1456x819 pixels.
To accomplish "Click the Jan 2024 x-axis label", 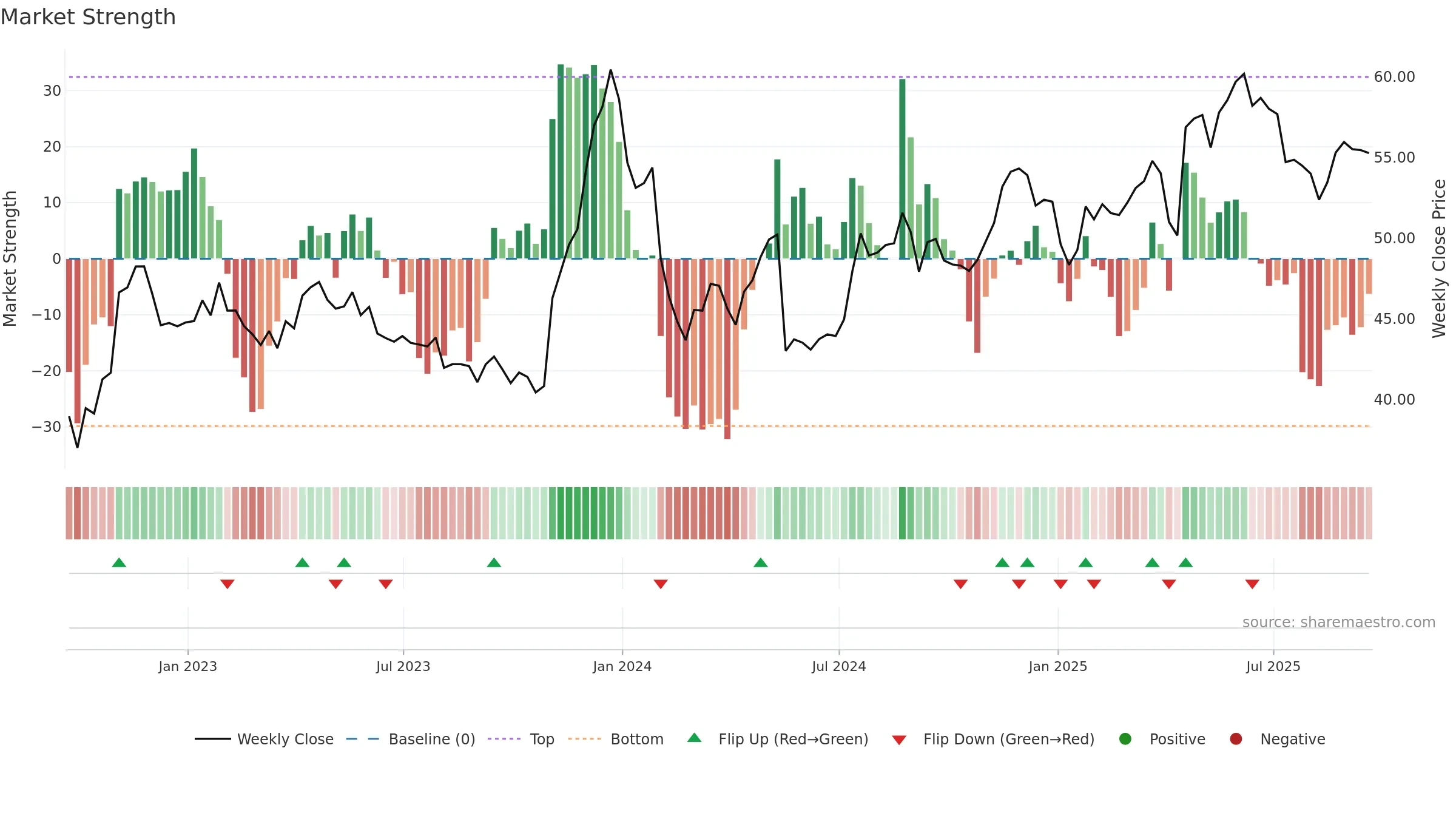I will [622, 666].
